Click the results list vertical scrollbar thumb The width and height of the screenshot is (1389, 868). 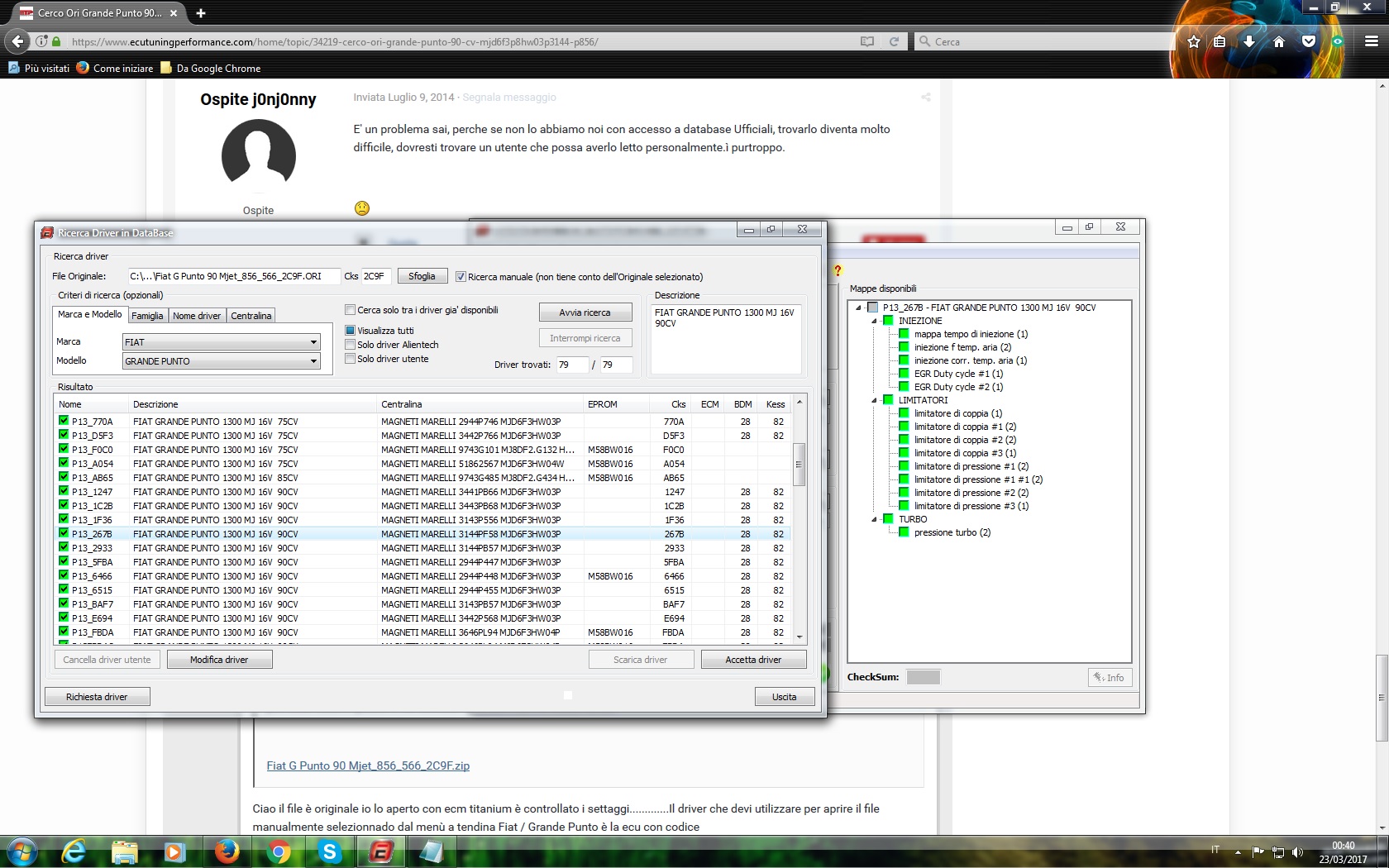pos(799,465)
